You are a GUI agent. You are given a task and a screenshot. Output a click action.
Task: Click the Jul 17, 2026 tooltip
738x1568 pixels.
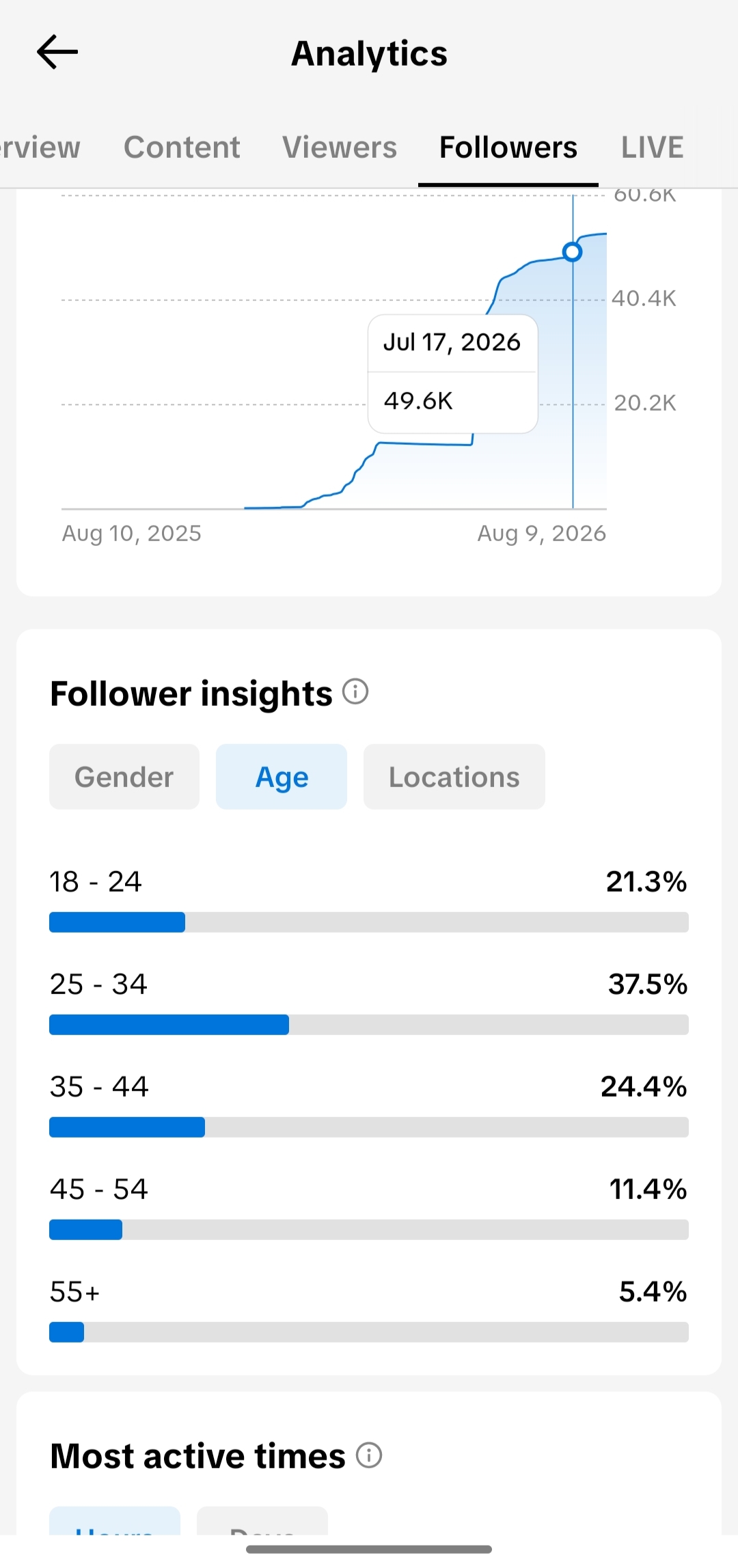coord(453,374)
